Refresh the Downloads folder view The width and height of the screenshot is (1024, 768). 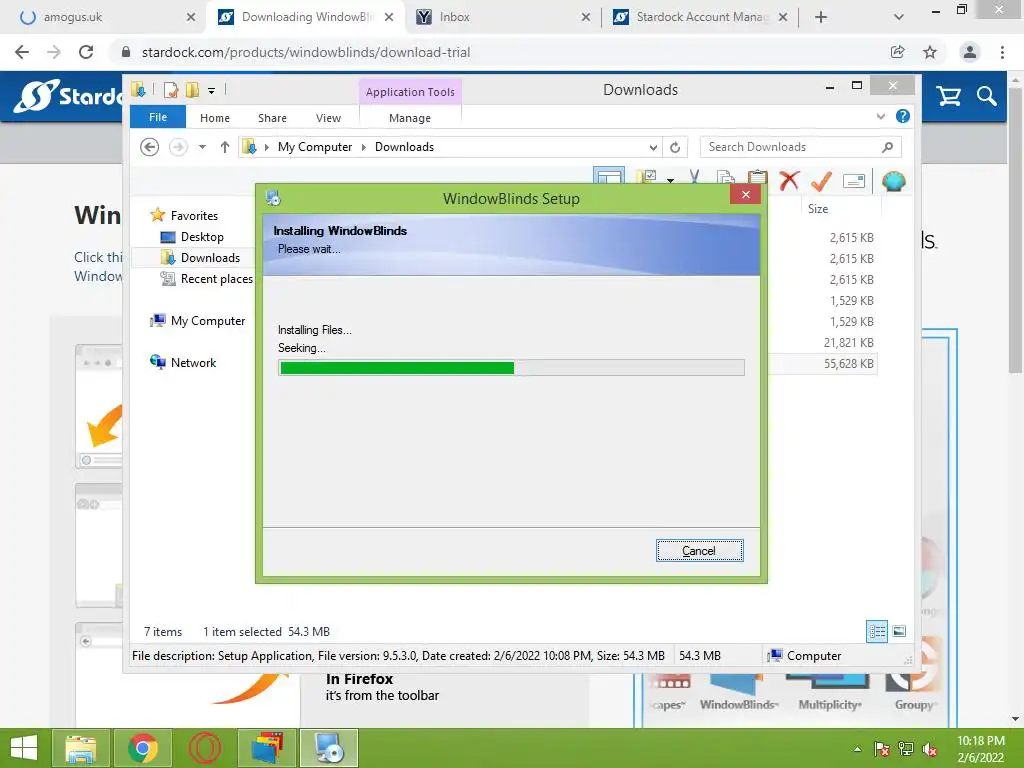[675, 148]
